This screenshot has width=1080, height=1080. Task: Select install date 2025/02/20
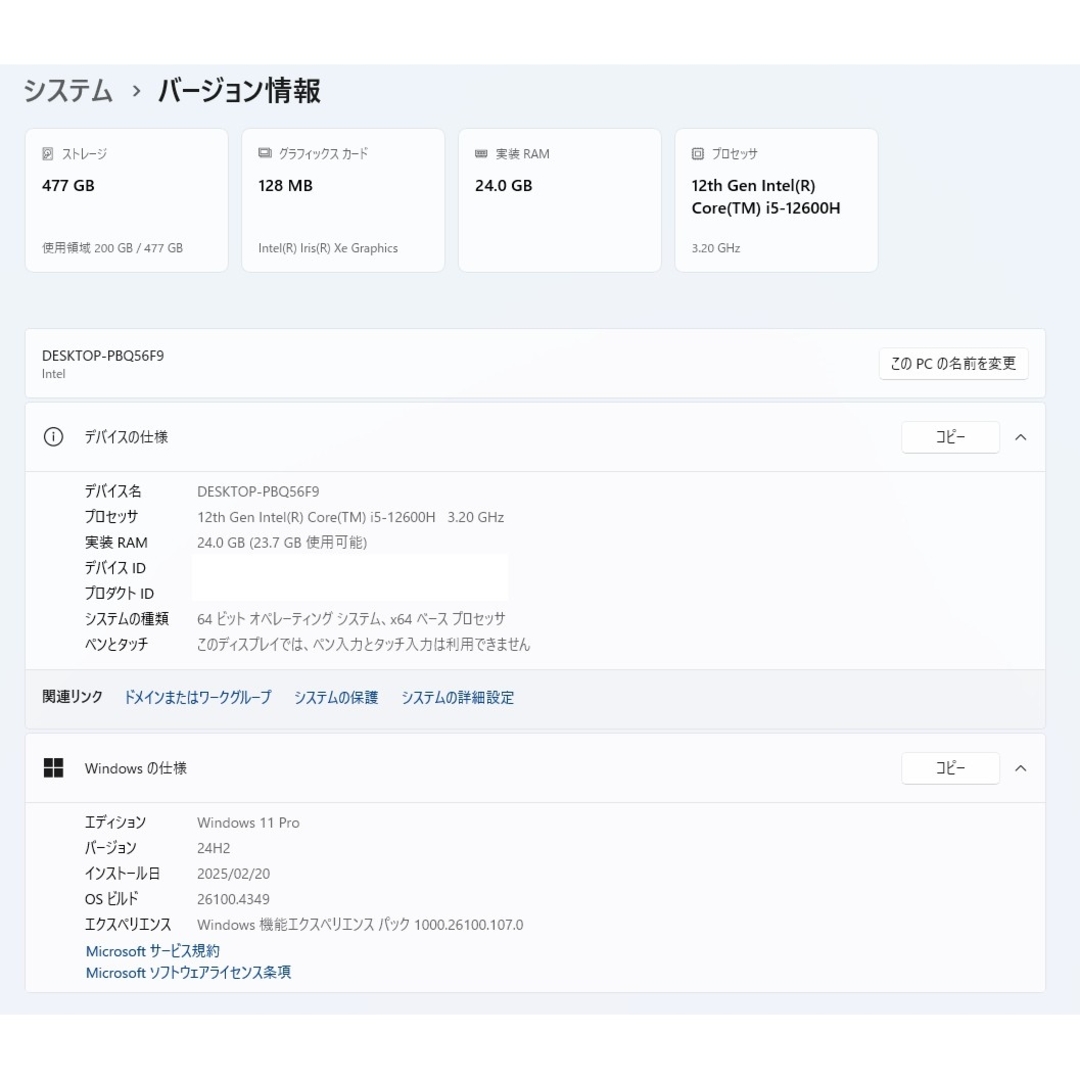click(x=233, y=873)
